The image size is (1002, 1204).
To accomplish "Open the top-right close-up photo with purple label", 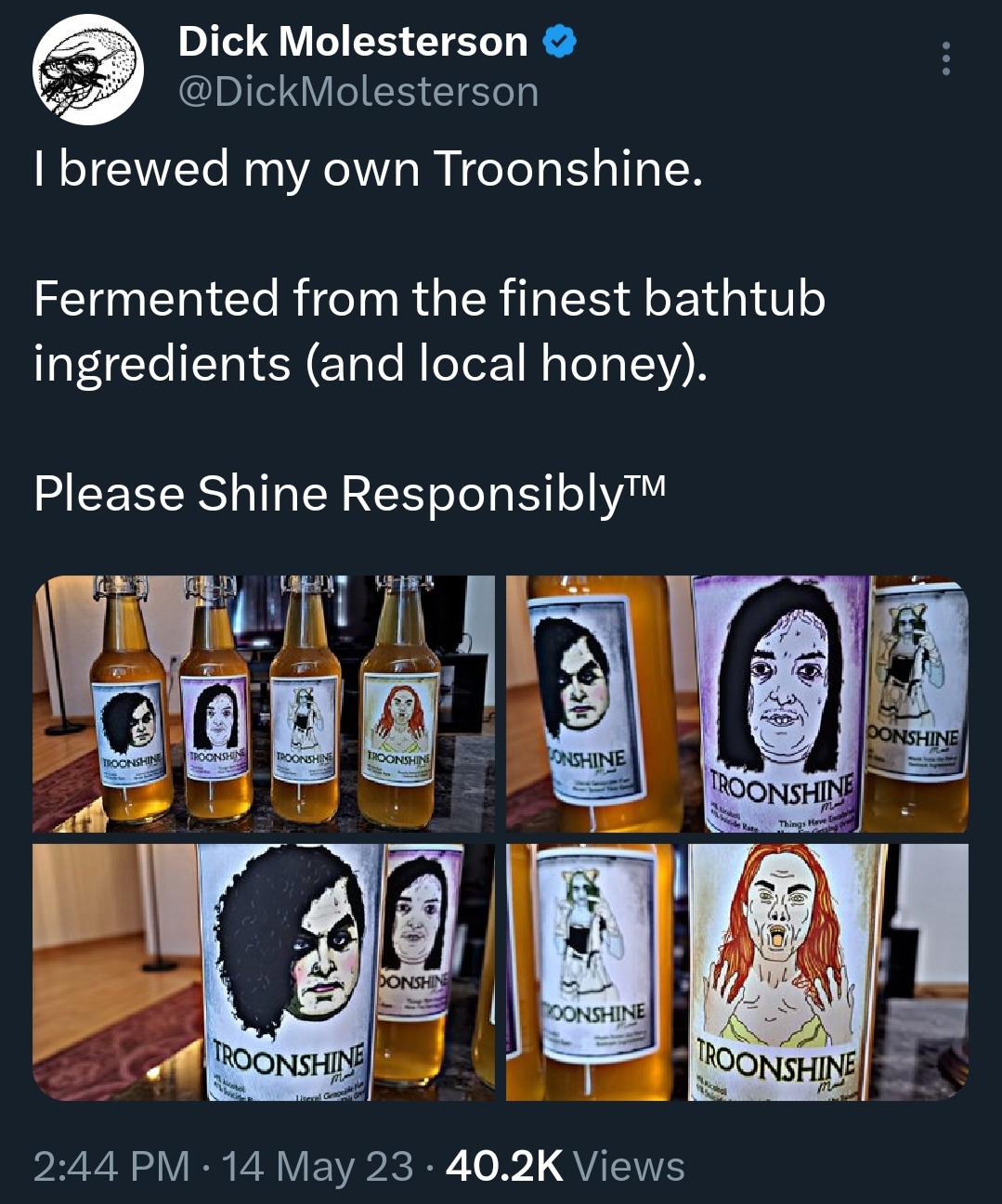I will click(x=737, y=704).
